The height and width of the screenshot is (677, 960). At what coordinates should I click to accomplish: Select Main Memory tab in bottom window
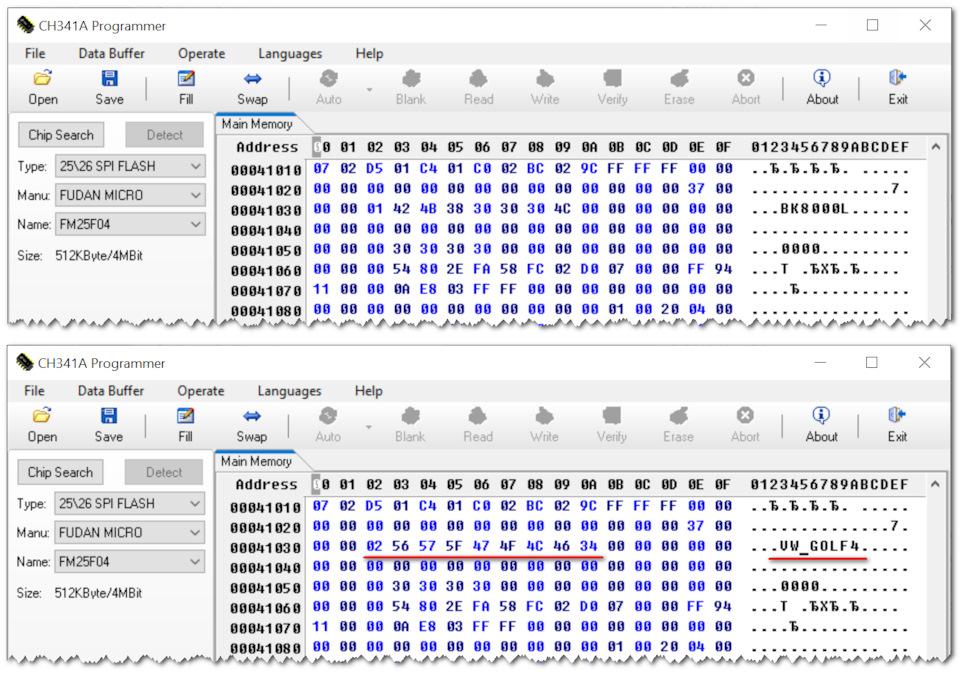point(257,461)
